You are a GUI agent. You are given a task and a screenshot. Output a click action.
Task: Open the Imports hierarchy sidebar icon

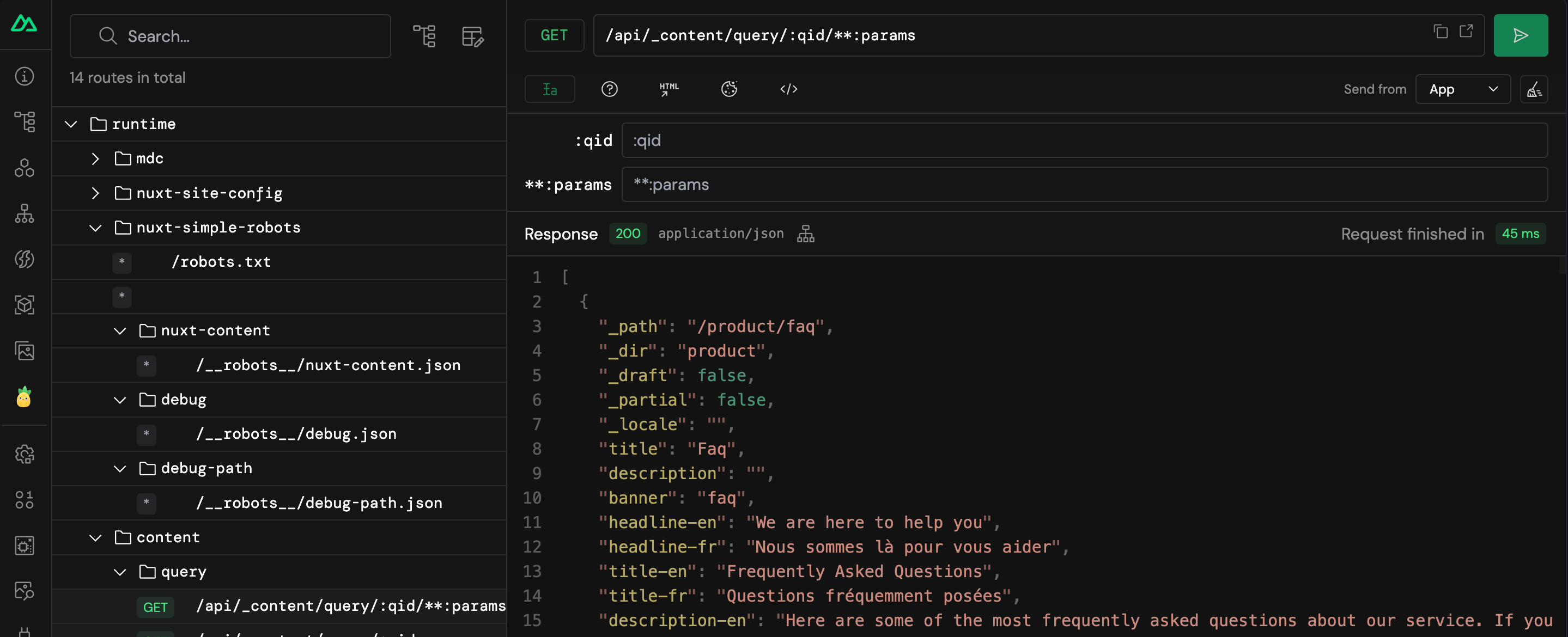tap(25, 213)
